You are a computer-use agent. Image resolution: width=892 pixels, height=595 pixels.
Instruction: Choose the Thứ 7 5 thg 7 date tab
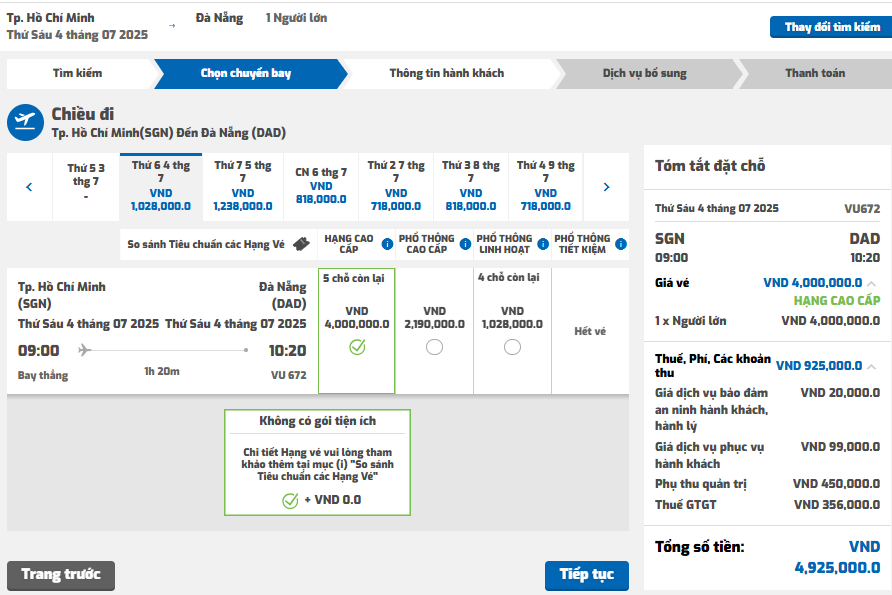coord(243,187)
